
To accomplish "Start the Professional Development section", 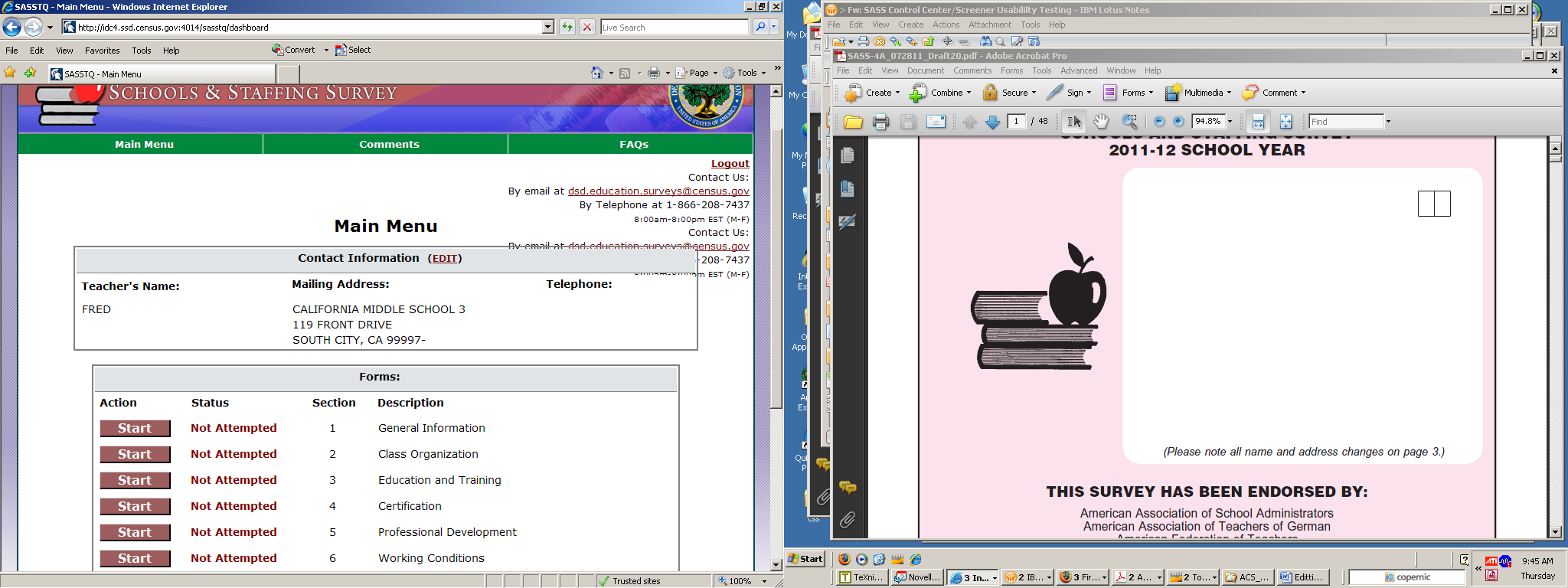I will coord(135,532).
